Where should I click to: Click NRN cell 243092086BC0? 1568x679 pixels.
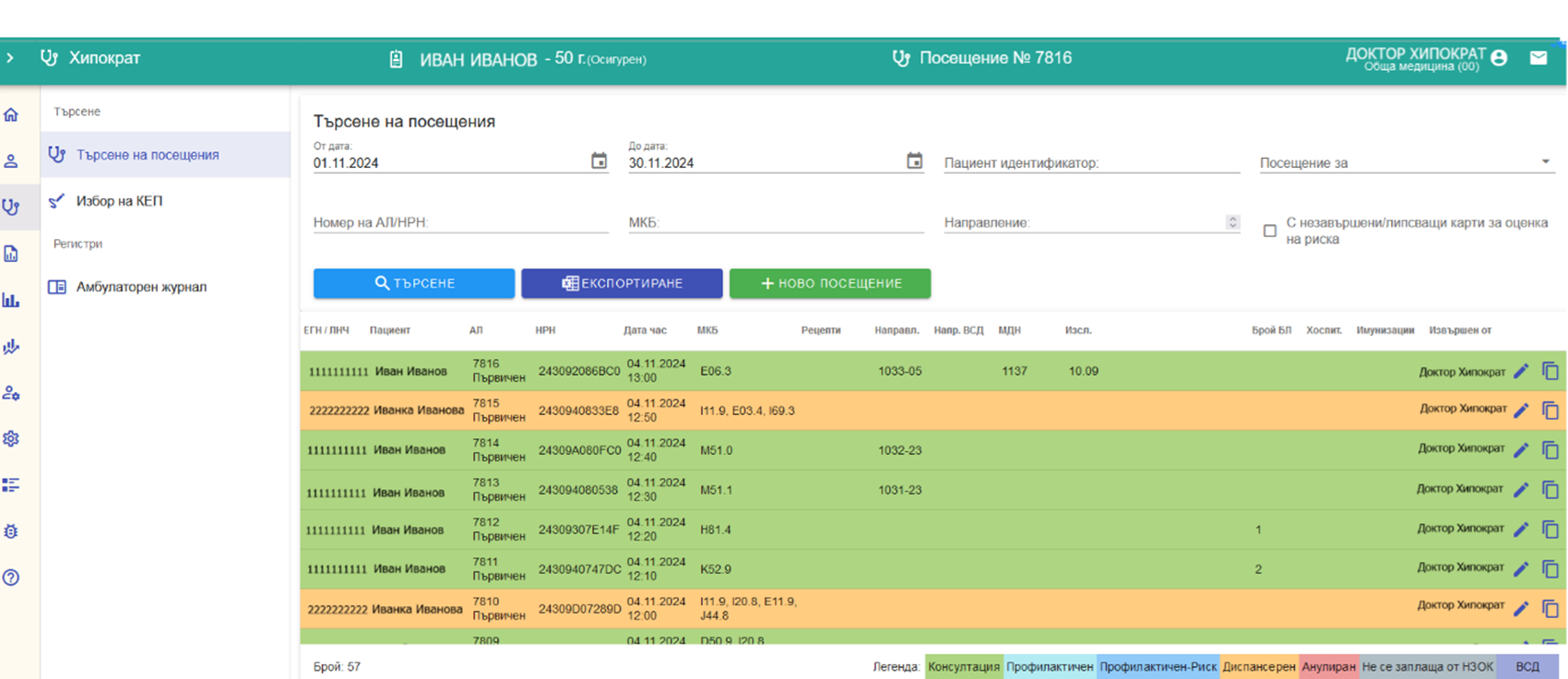point(579,371)
